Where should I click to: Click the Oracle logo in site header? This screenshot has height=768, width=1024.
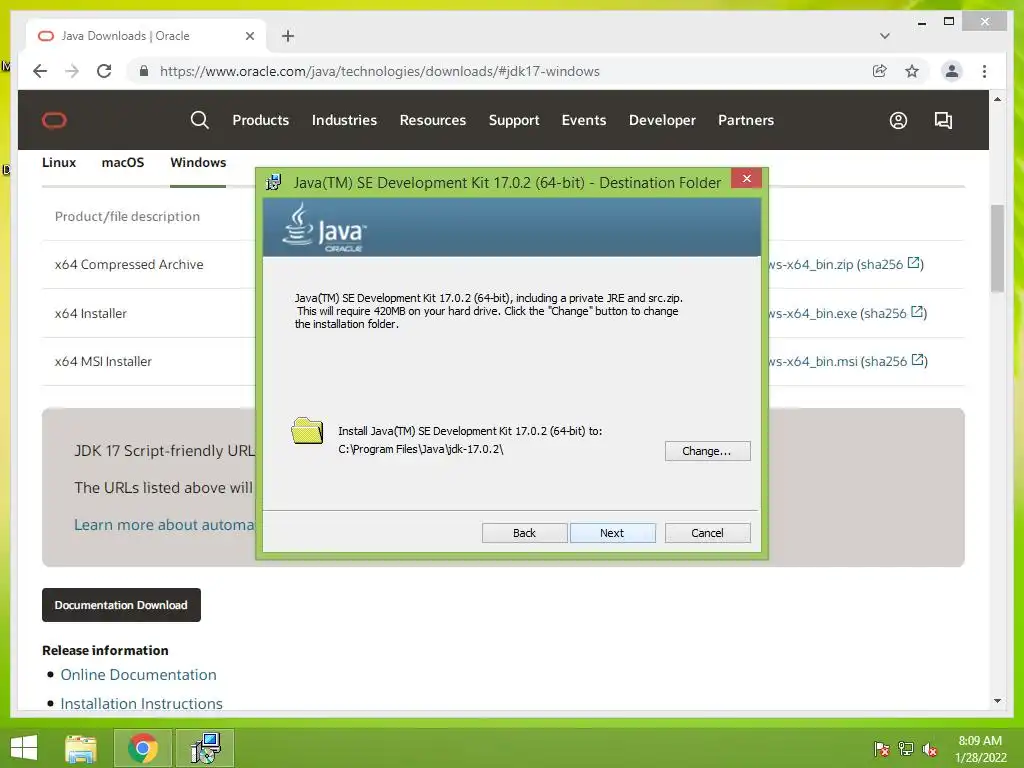pyautogui.click(x=54, y=120)
